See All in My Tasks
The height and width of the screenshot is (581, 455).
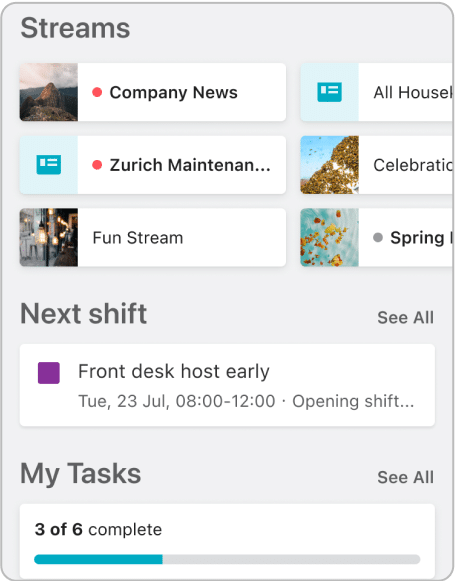[405, 477]
